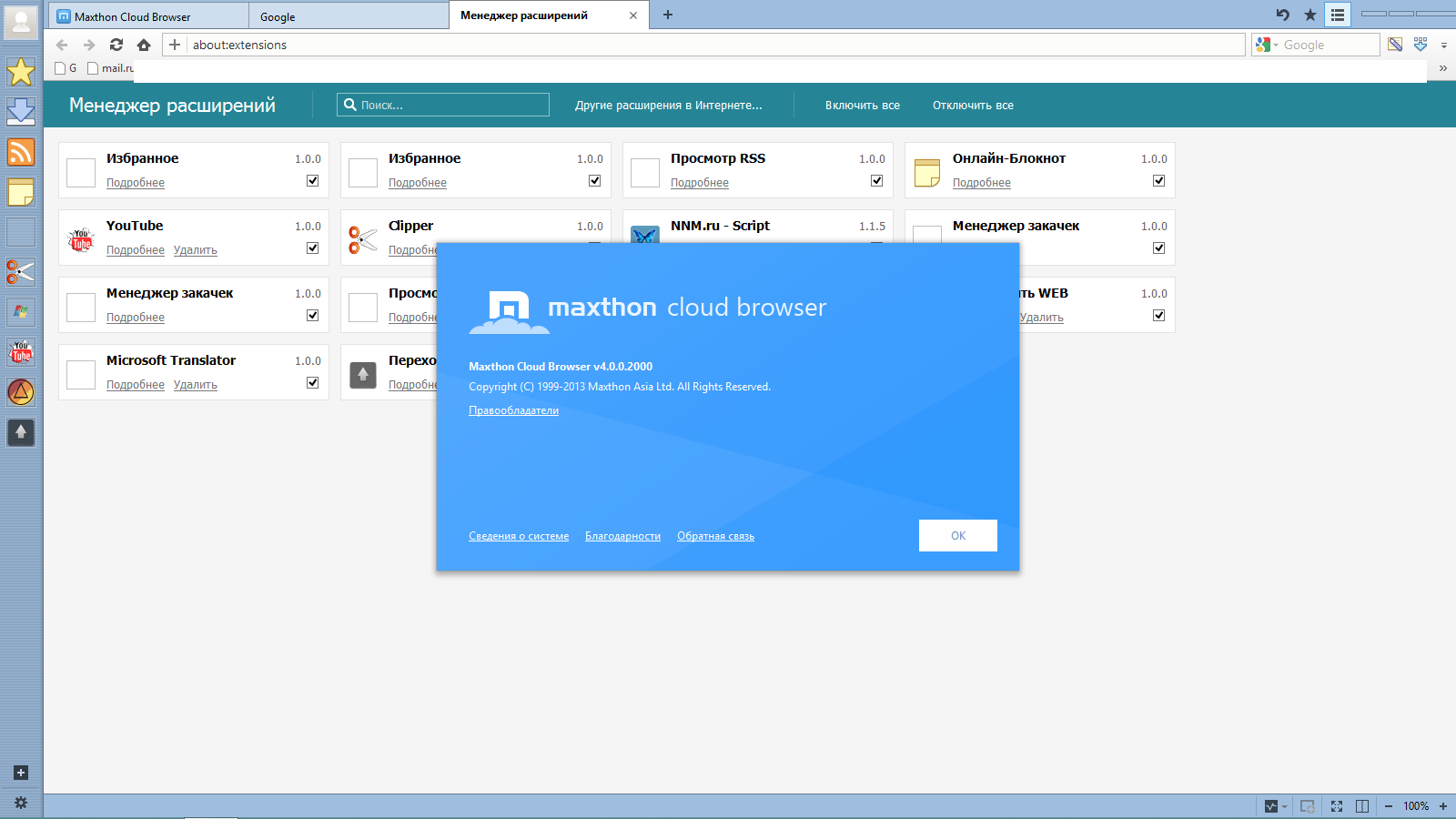
Task: Expand the bookmarks bar overflow chevron
Action: point(1442,68)
